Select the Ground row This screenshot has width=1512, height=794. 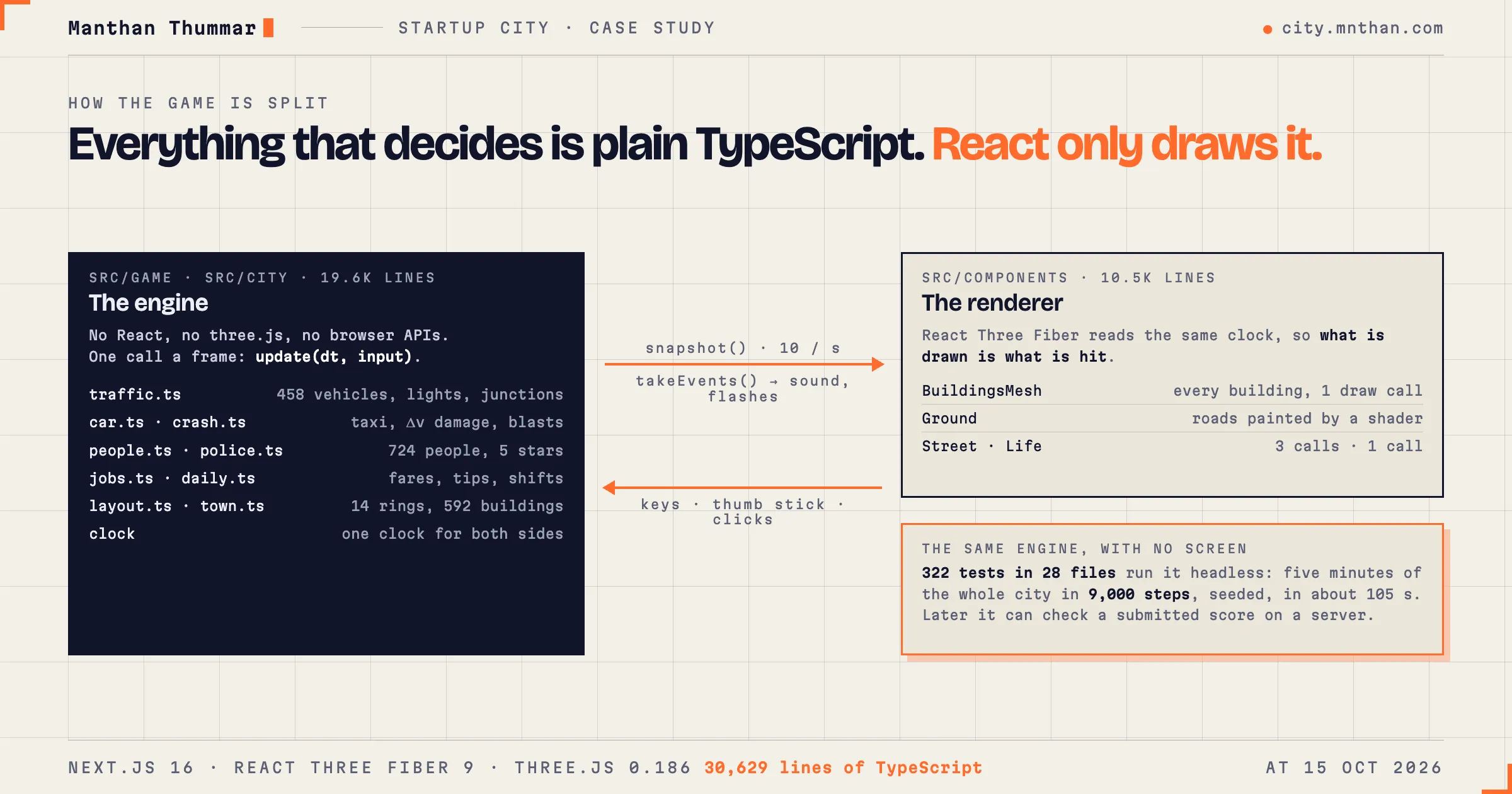pos(1172,418)
